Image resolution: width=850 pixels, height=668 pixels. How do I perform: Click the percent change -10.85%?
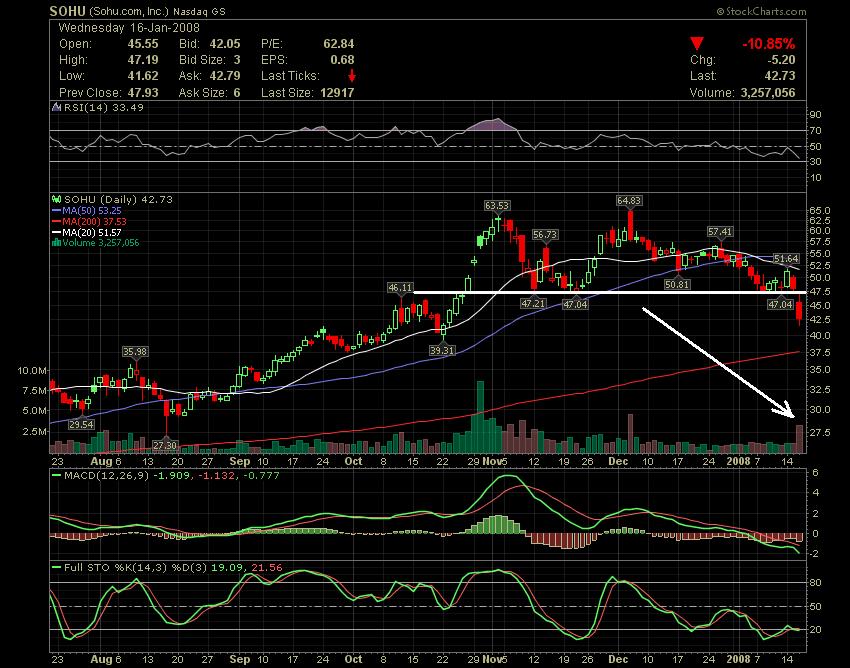[769, 44]
